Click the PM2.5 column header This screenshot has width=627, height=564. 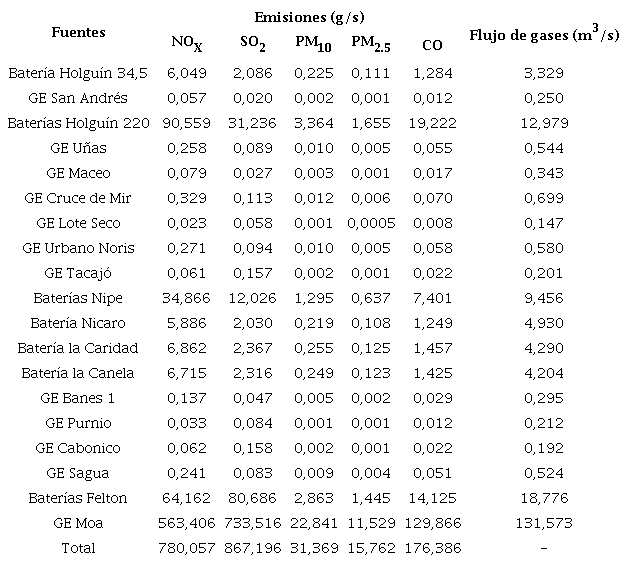coord(372,43)
